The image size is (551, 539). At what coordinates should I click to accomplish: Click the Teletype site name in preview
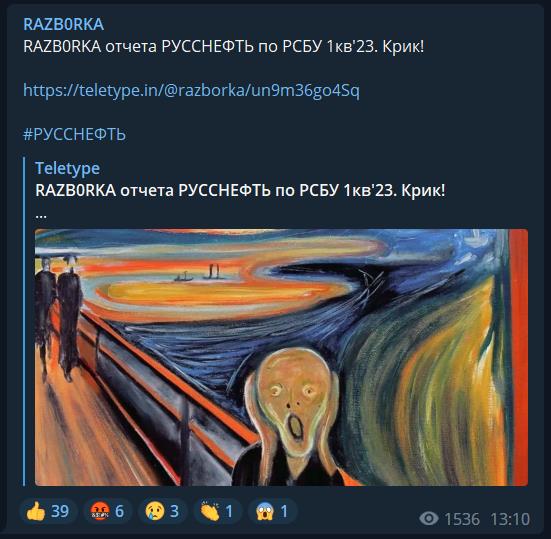coord(67,168)
